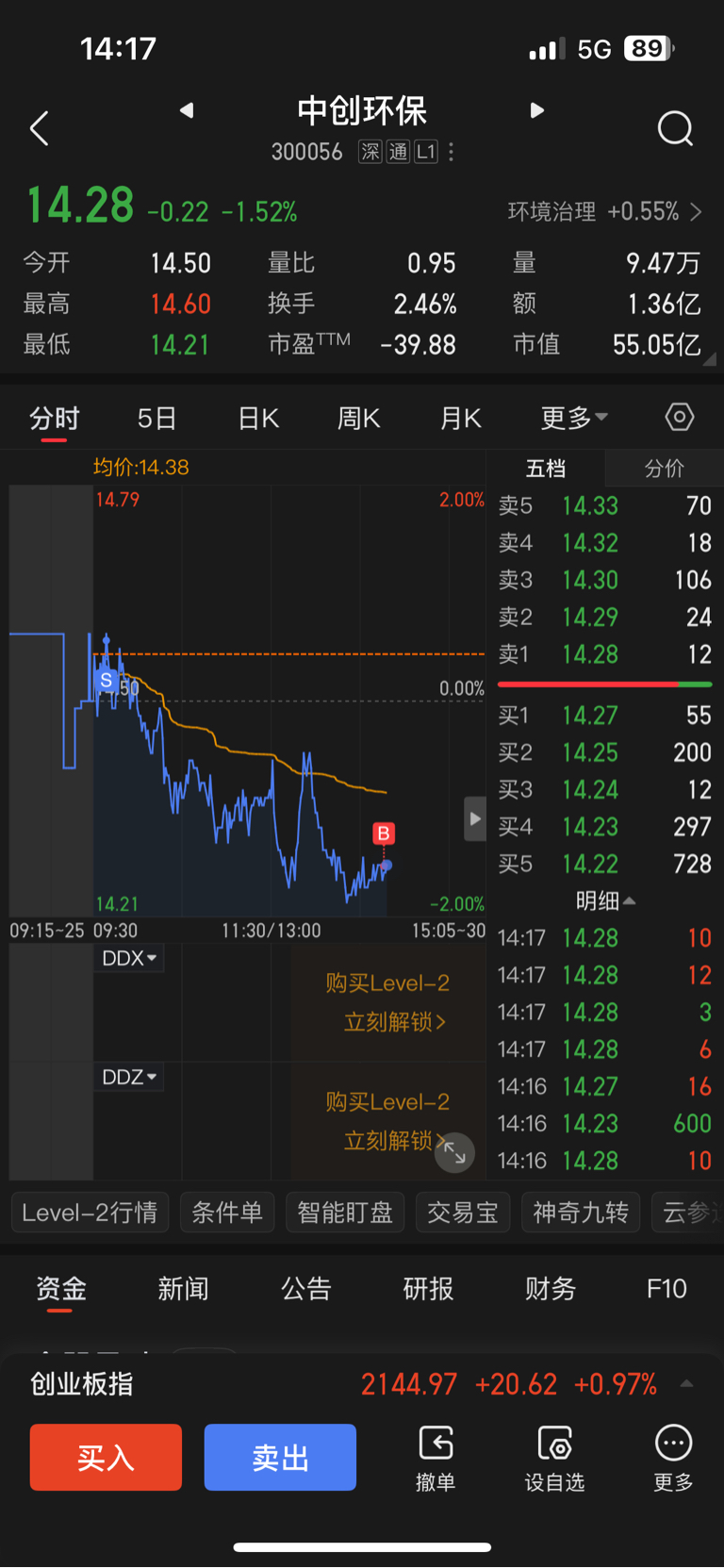Image resolution: width=724 pixels, height=1568 pixels.
Task: Open chart settings hexagon icon
Action: tap(680, 417)
